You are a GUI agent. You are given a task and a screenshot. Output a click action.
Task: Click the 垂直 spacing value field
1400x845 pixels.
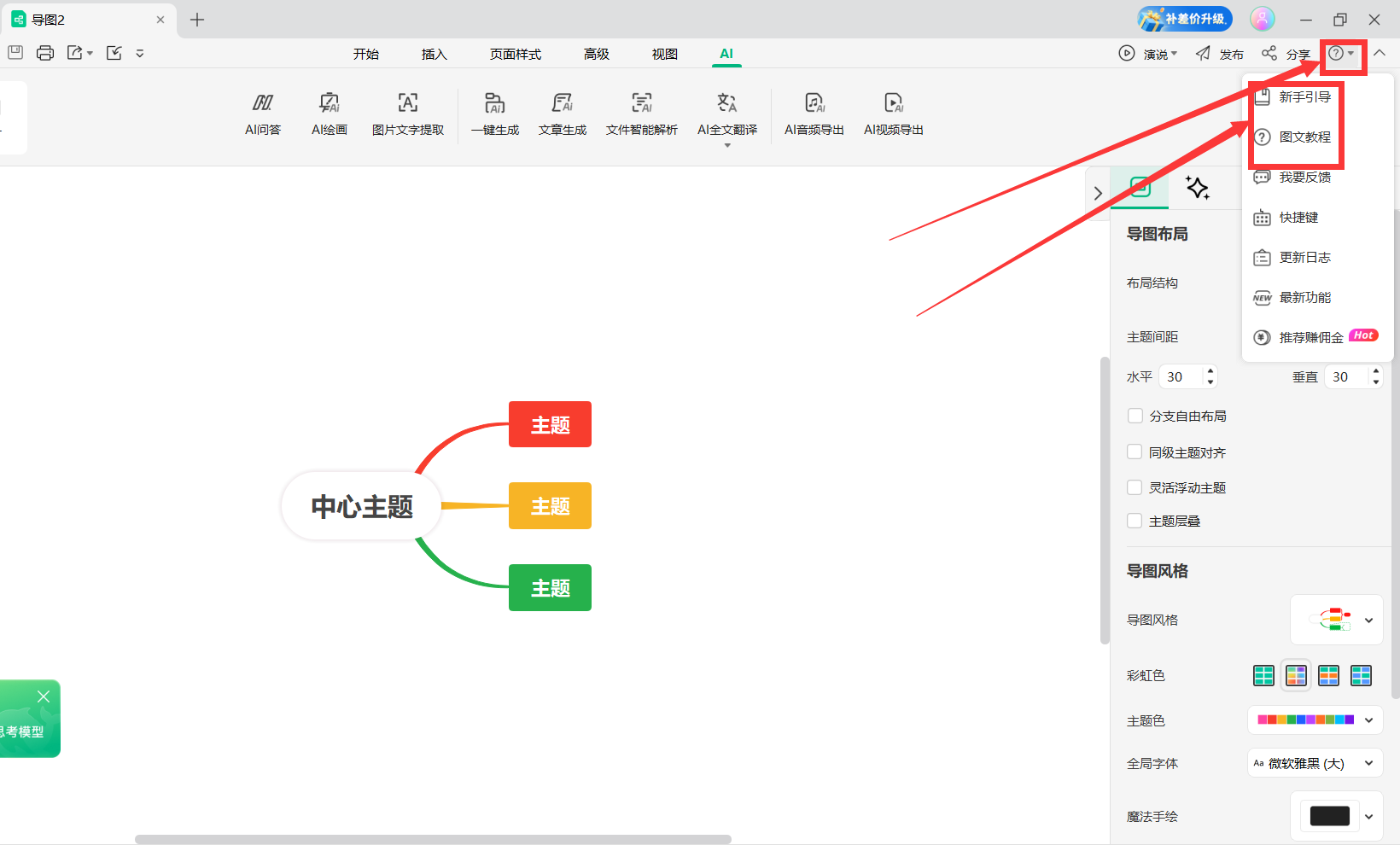click(1346, 376)
